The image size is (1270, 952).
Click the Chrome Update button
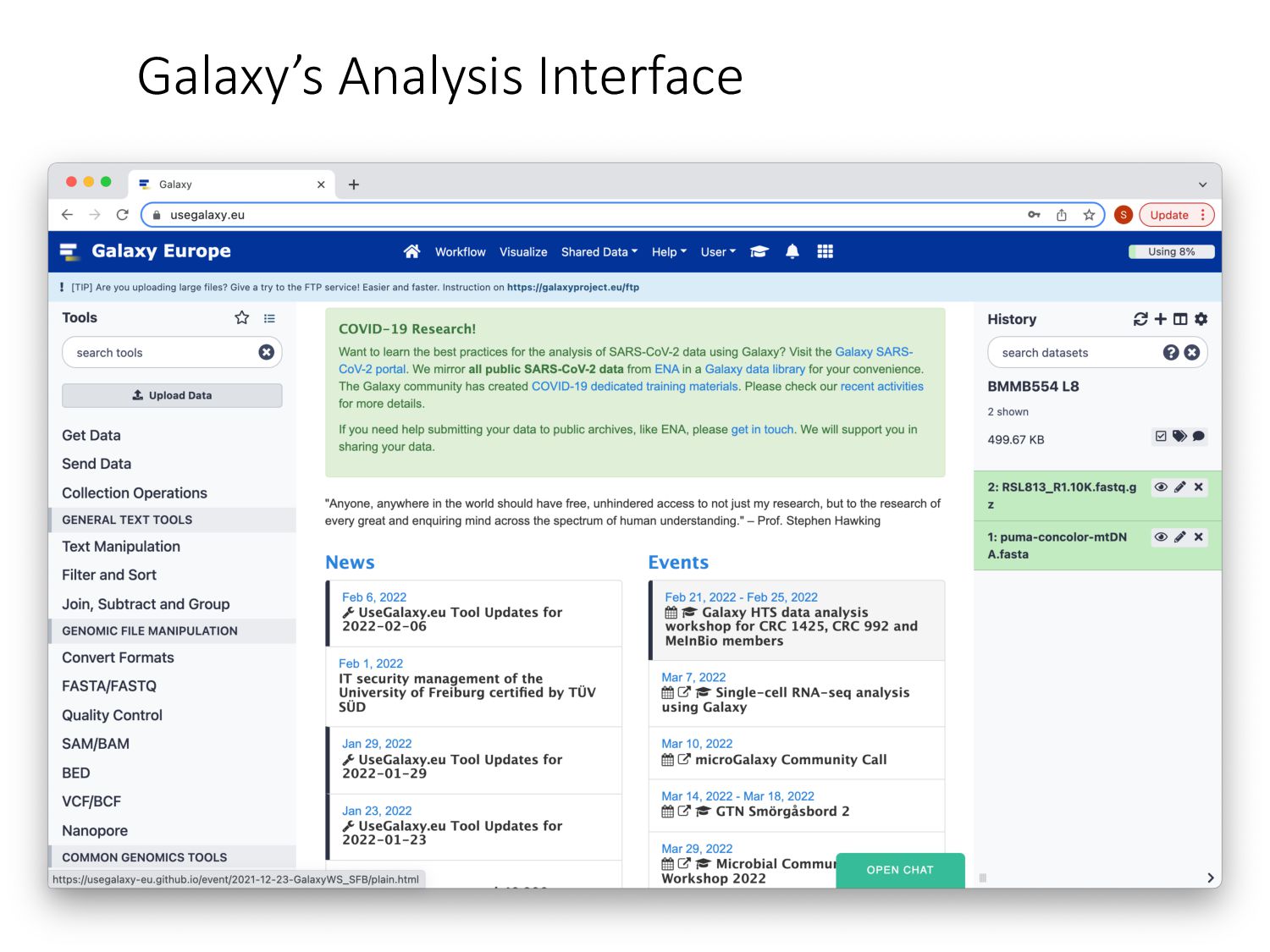point(1177,215)
